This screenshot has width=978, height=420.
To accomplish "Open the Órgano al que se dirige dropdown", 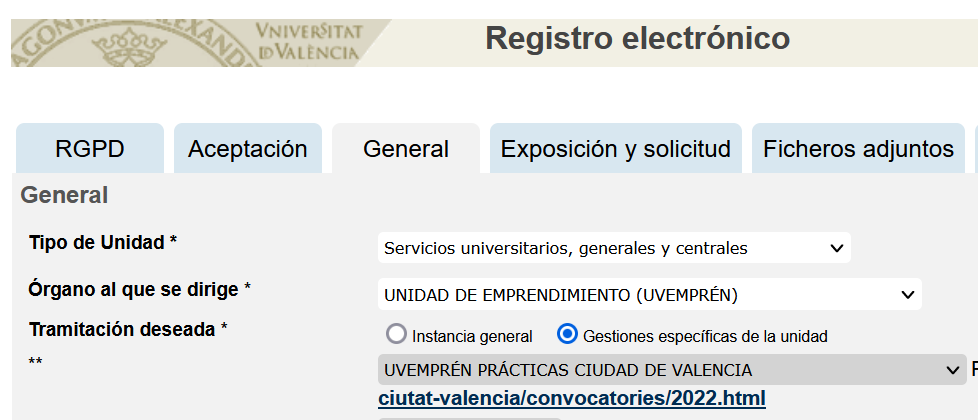I will coord(649,295).
